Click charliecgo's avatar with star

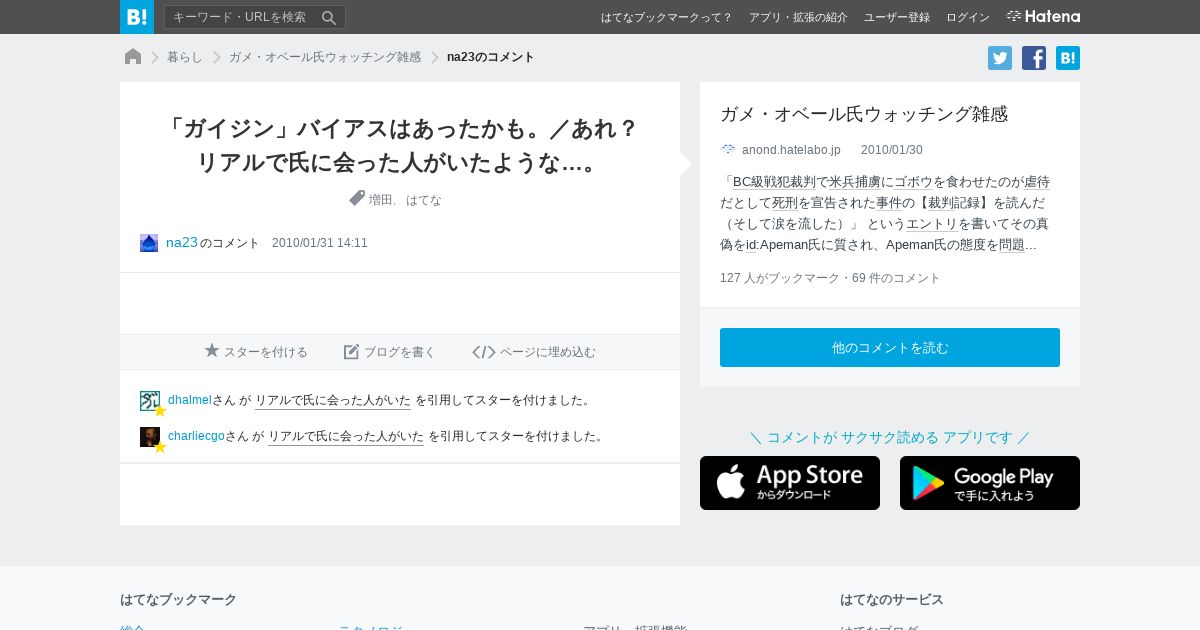click(150, 437)
